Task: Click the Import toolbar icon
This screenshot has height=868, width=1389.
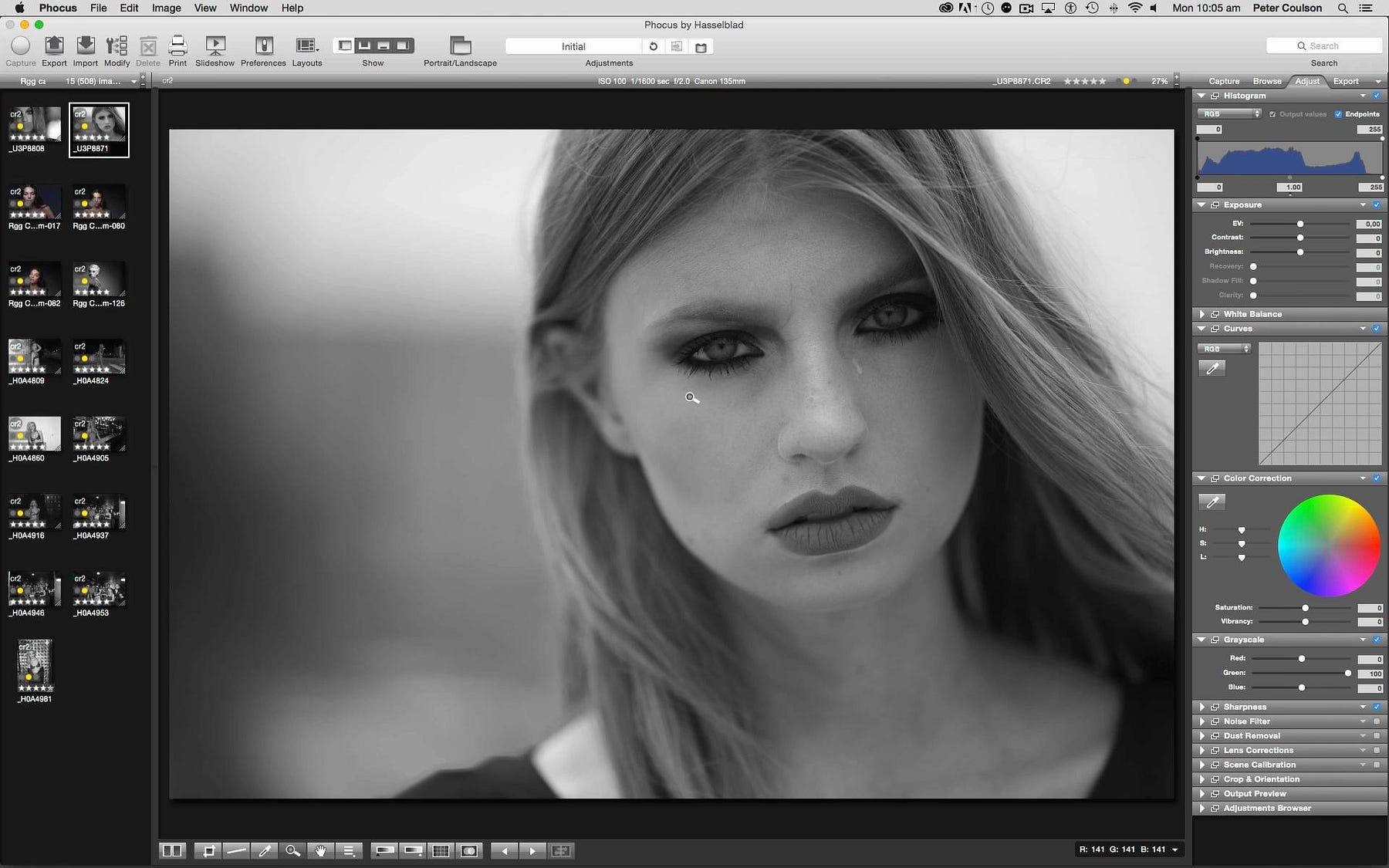Action: (86, 46)
